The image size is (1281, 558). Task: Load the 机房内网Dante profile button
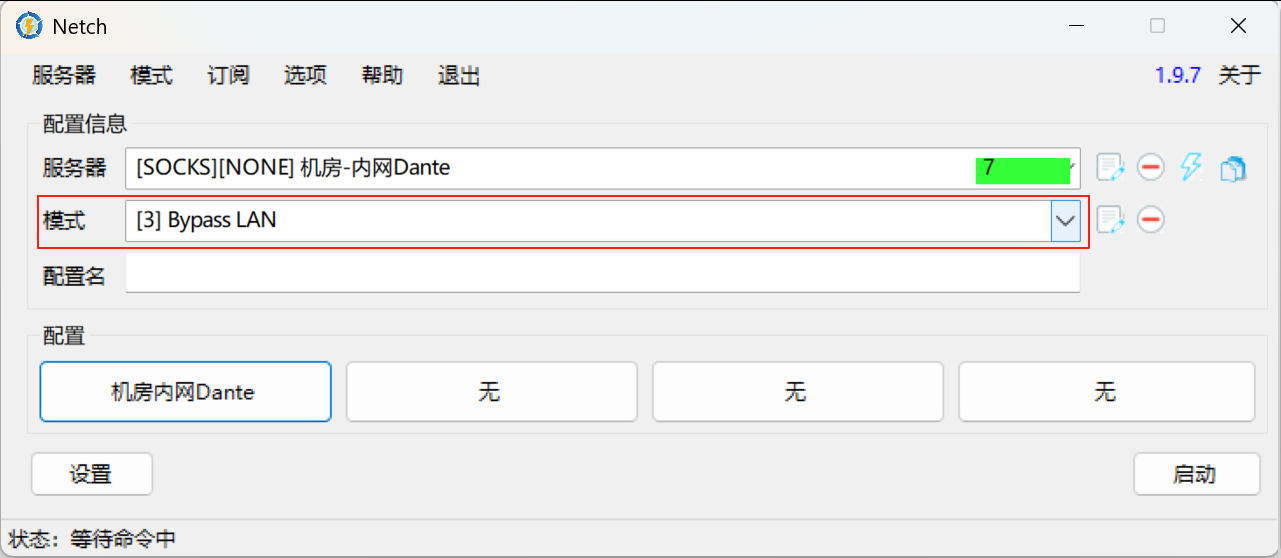(185, 392)
